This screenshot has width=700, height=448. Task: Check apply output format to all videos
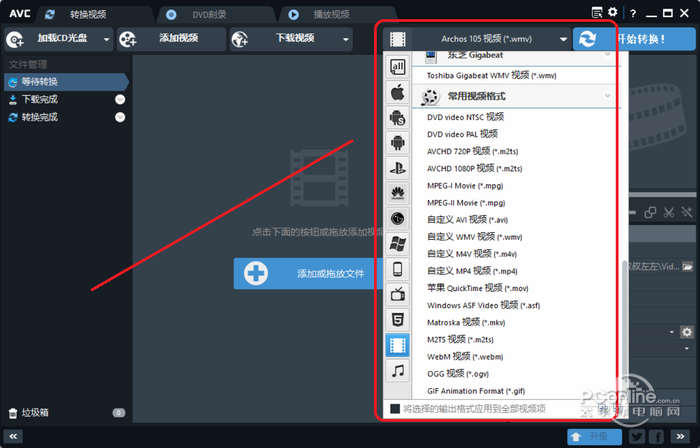pos(395,409)
